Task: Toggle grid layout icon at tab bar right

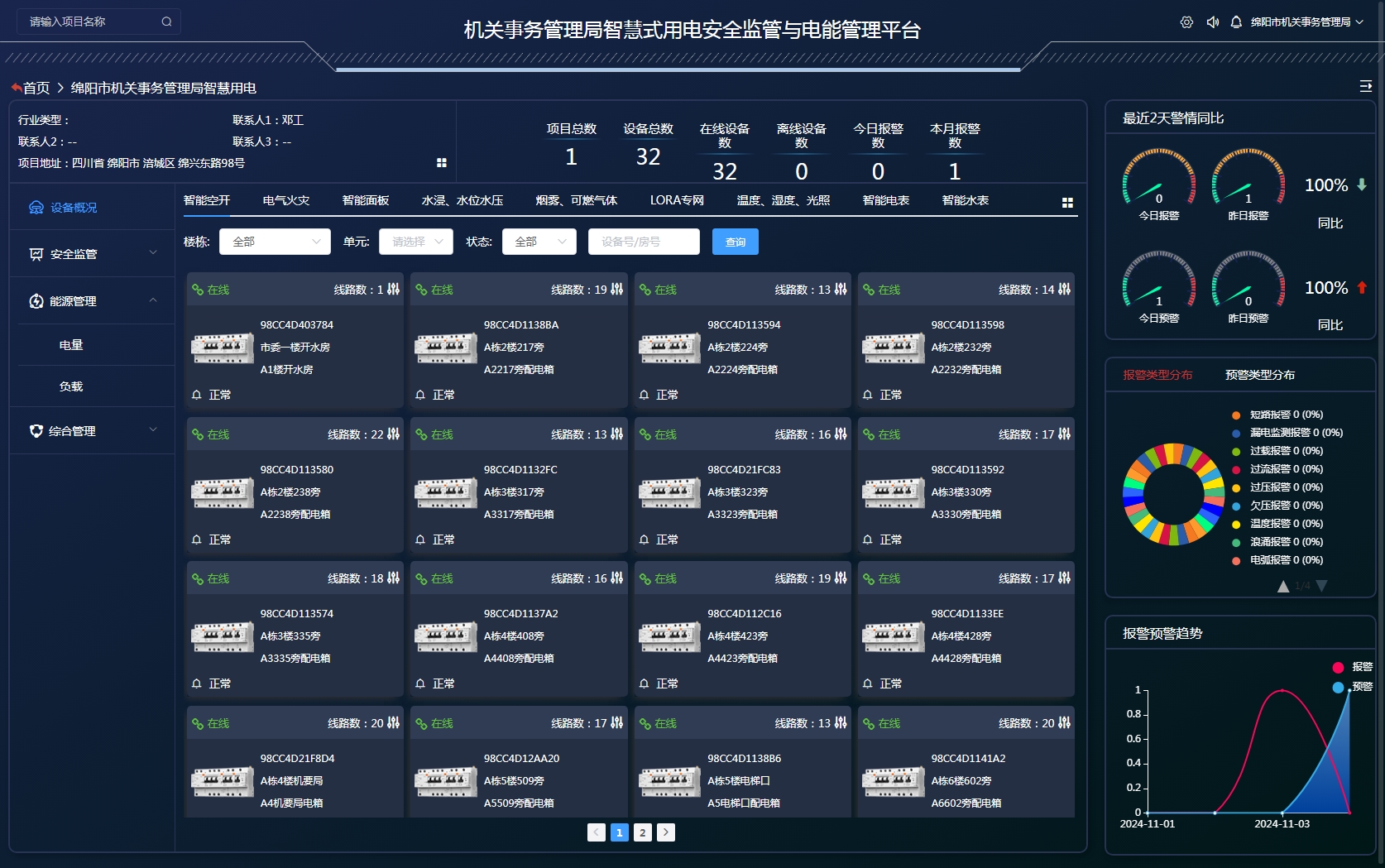Action: [x=1067, y=202]
